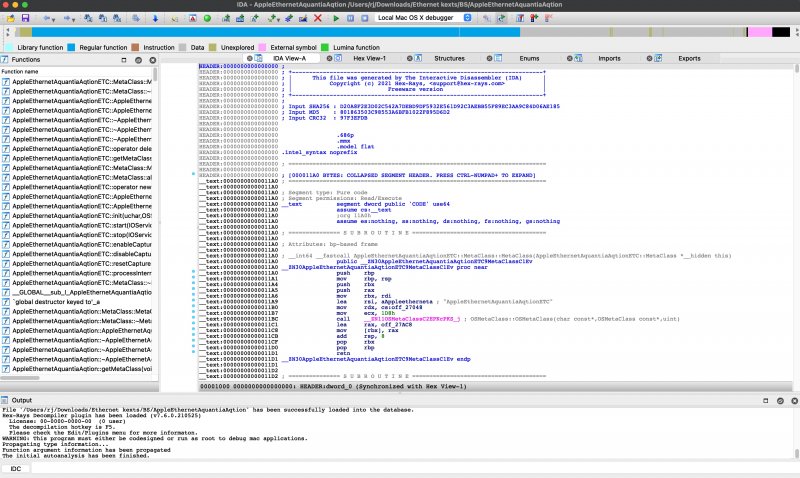Open the Structures tab
Viewport: 800px width, 478px height.
click(x=449, y=59)
